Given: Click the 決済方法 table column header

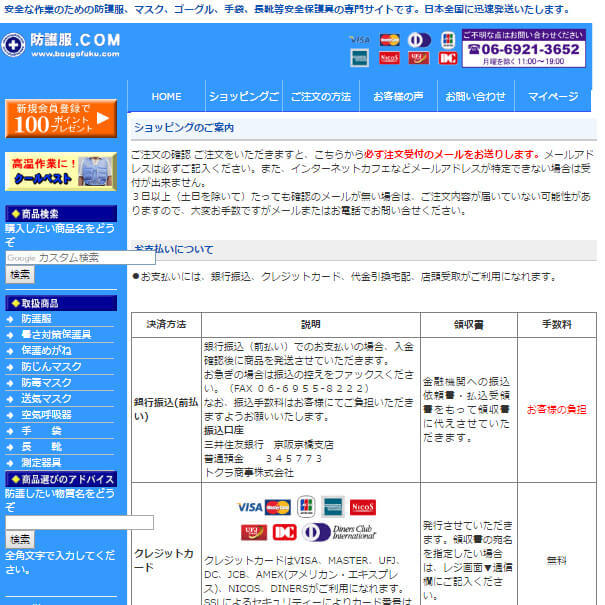Looking at the screenshot, I should [x=166, y=324].
